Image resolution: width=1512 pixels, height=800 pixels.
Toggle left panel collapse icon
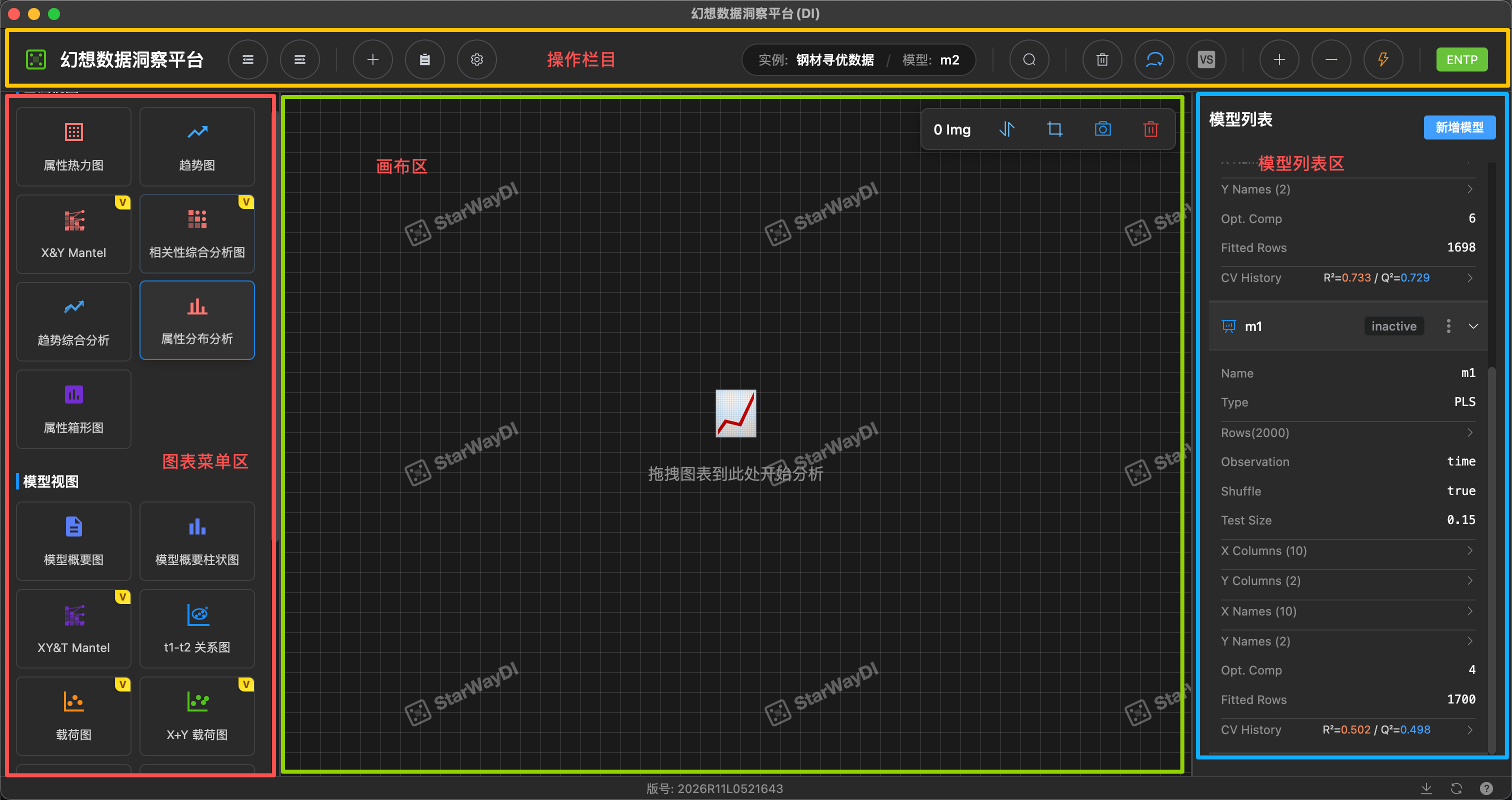coord(247,59)
